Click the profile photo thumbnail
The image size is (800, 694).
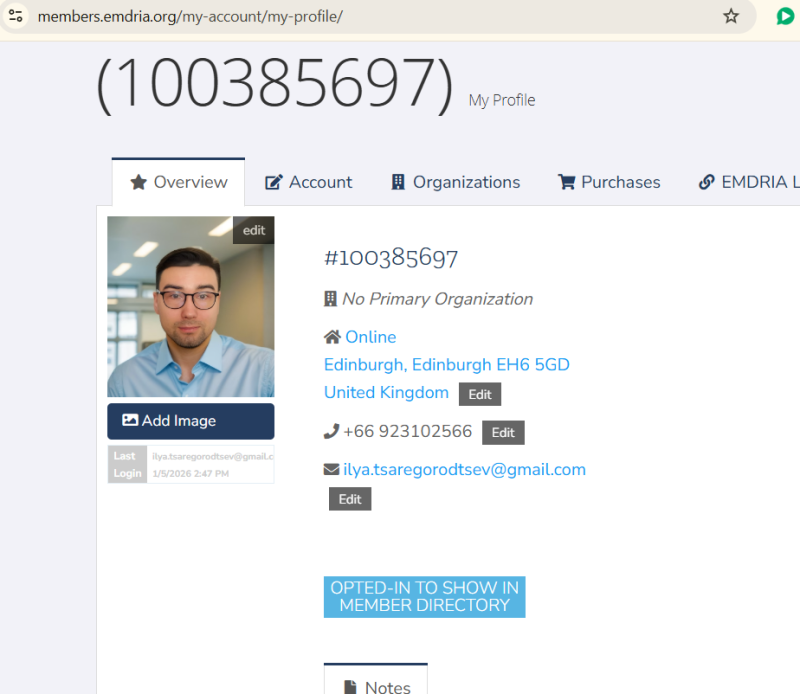[191, 307]
